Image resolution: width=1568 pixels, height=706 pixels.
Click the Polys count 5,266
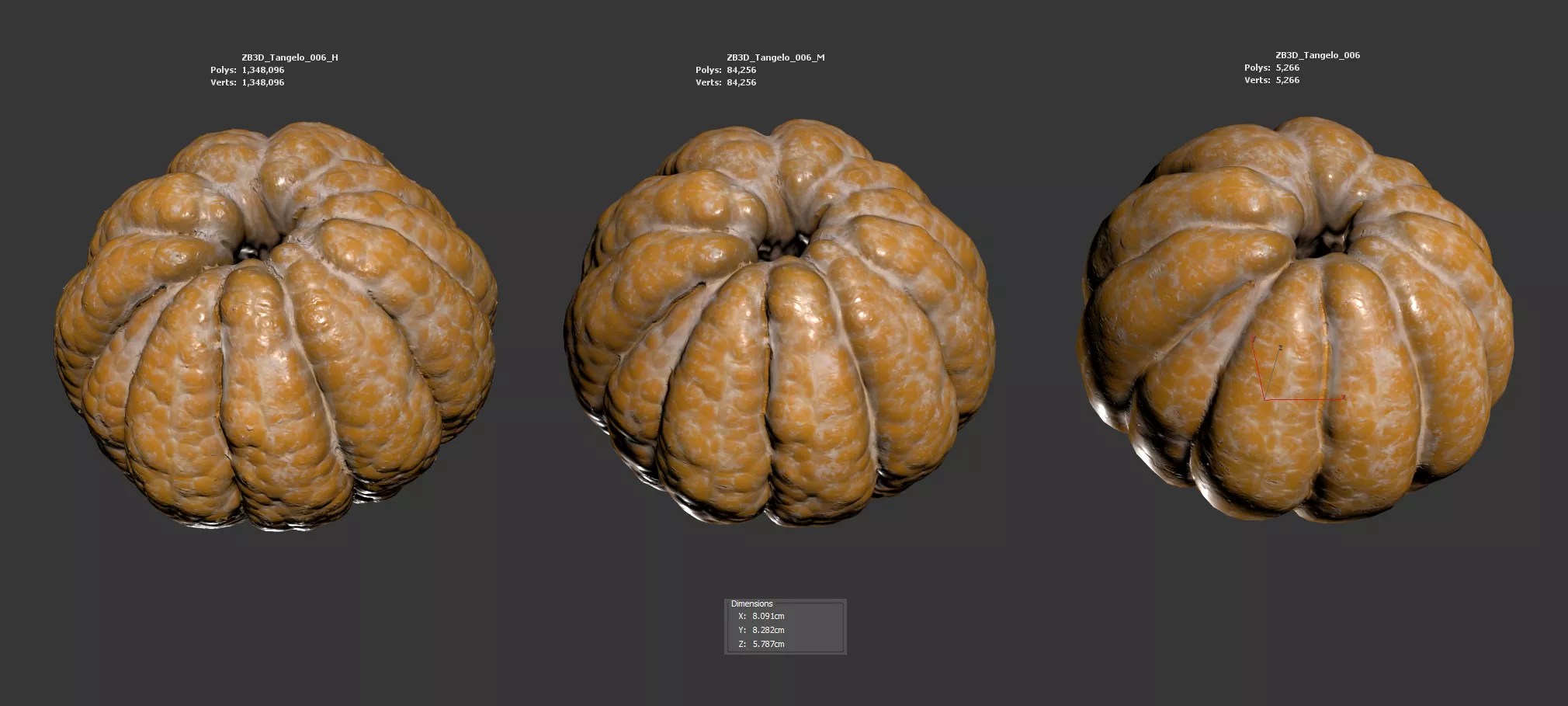pos(1287,68)
